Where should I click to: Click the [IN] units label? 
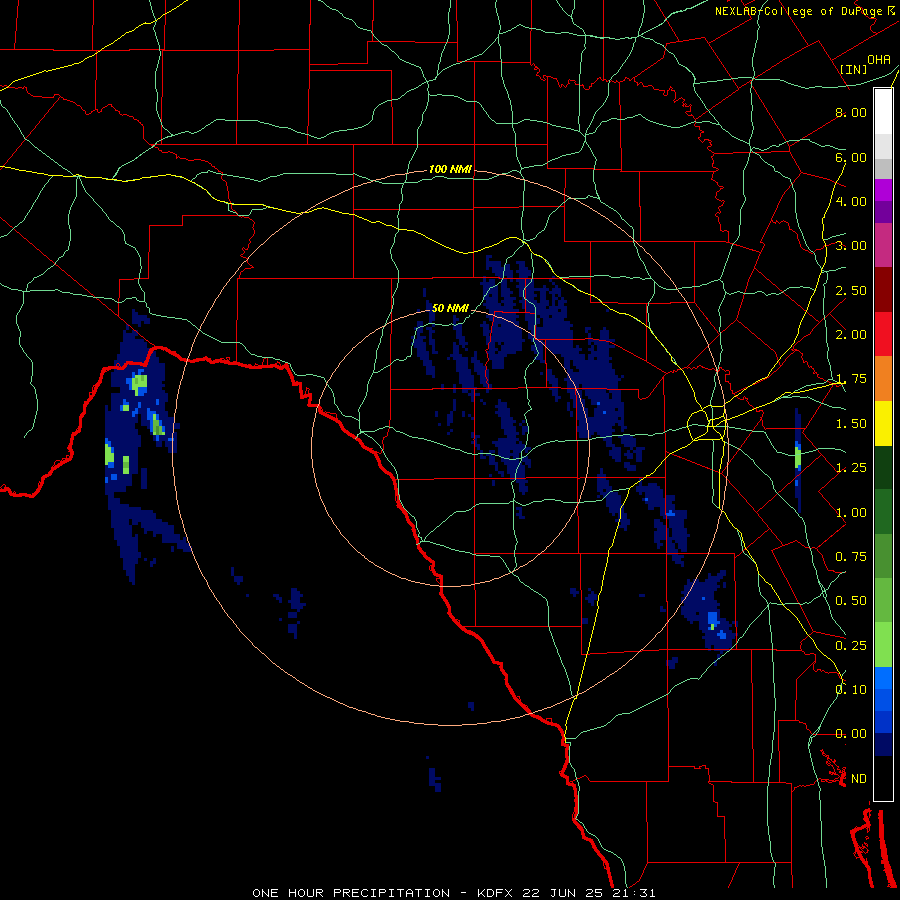point(854,69)
